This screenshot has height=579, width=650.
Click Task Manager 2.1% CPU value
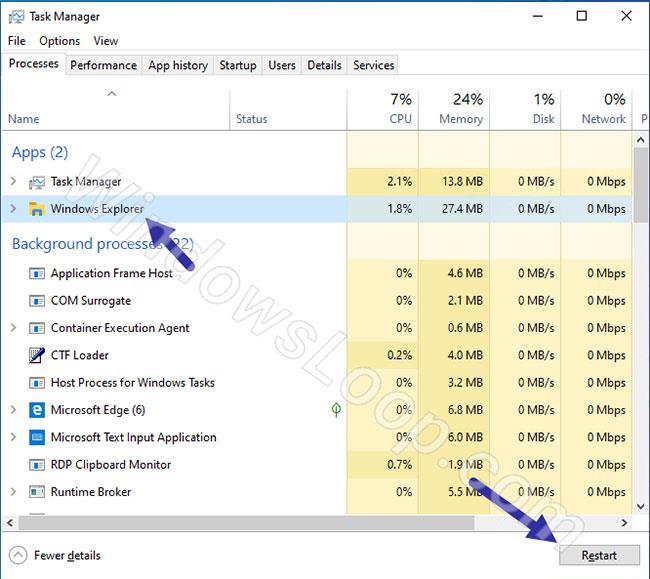coord(400,181)
